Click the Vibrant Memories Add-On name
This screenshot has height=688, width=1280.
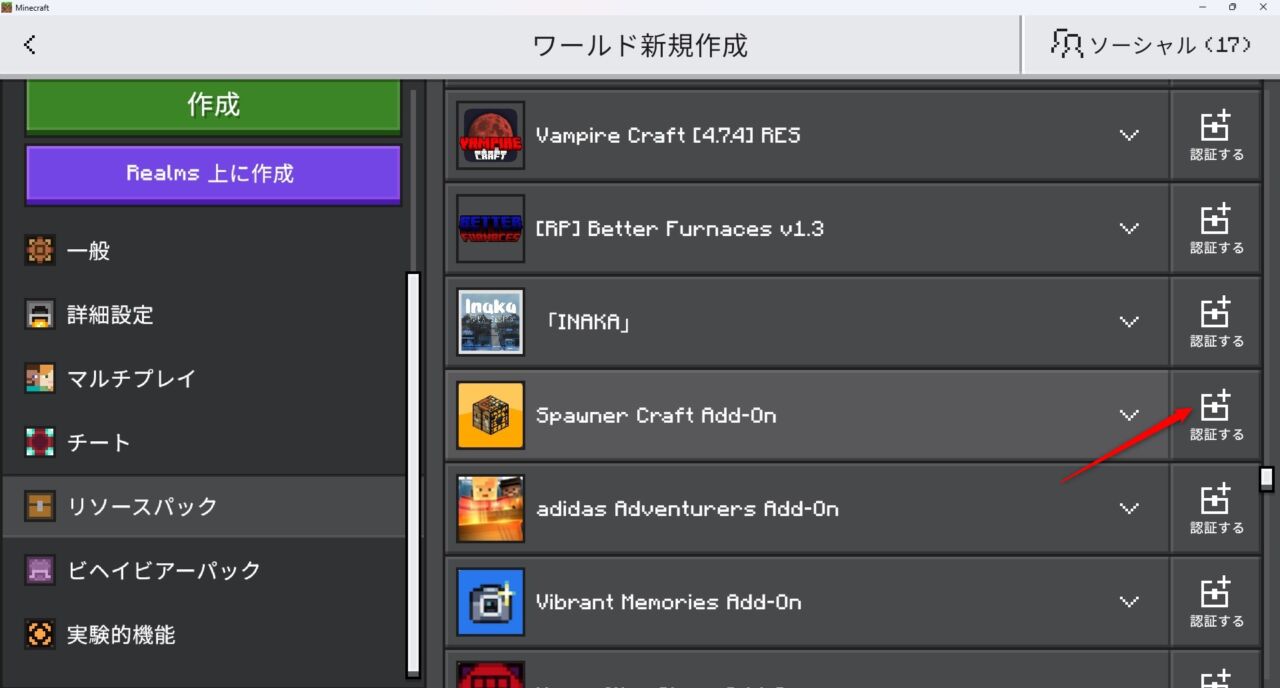click(x=668, y=602)
